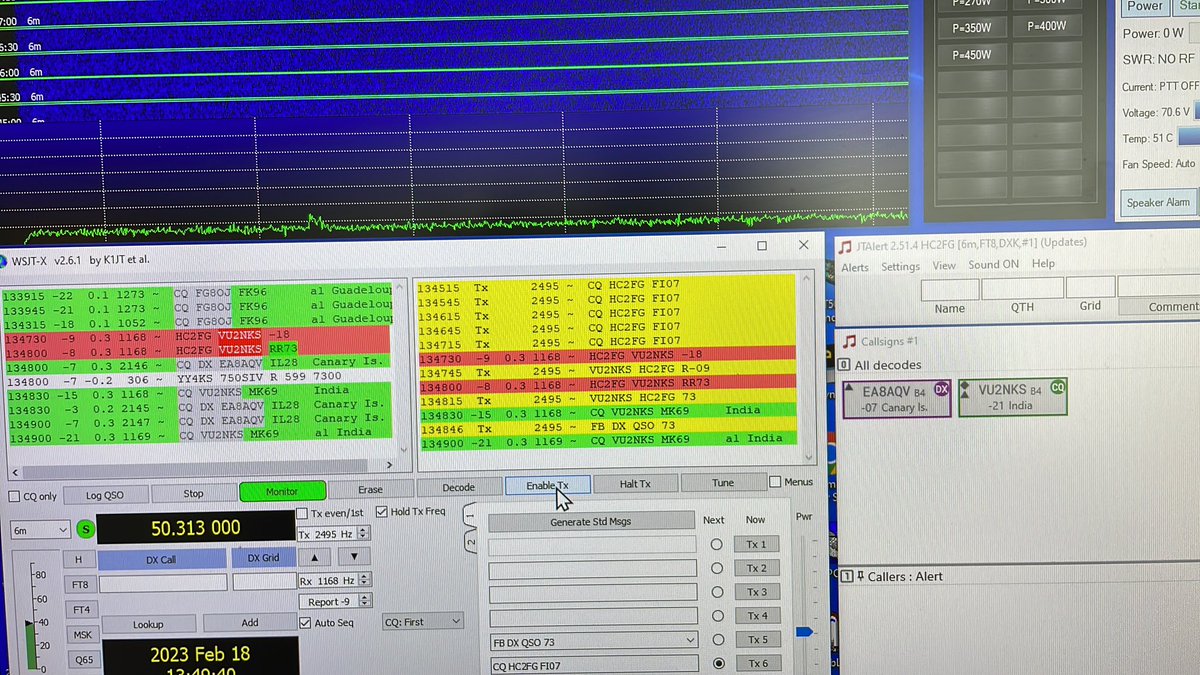
Task: Click the DX Call input field
Action: 163,583
